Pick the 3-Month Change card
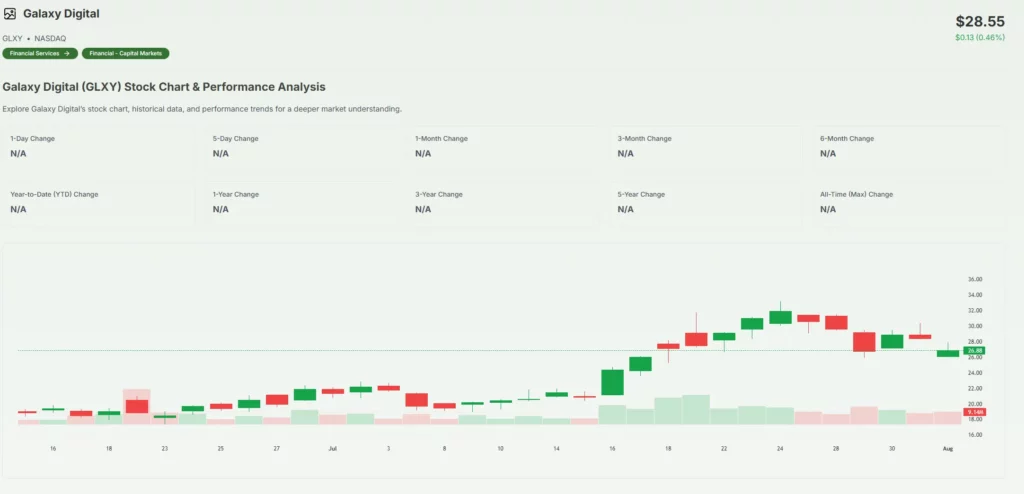Image resolution: width=1024 pixels, height=494 pixels. [707, 146]
